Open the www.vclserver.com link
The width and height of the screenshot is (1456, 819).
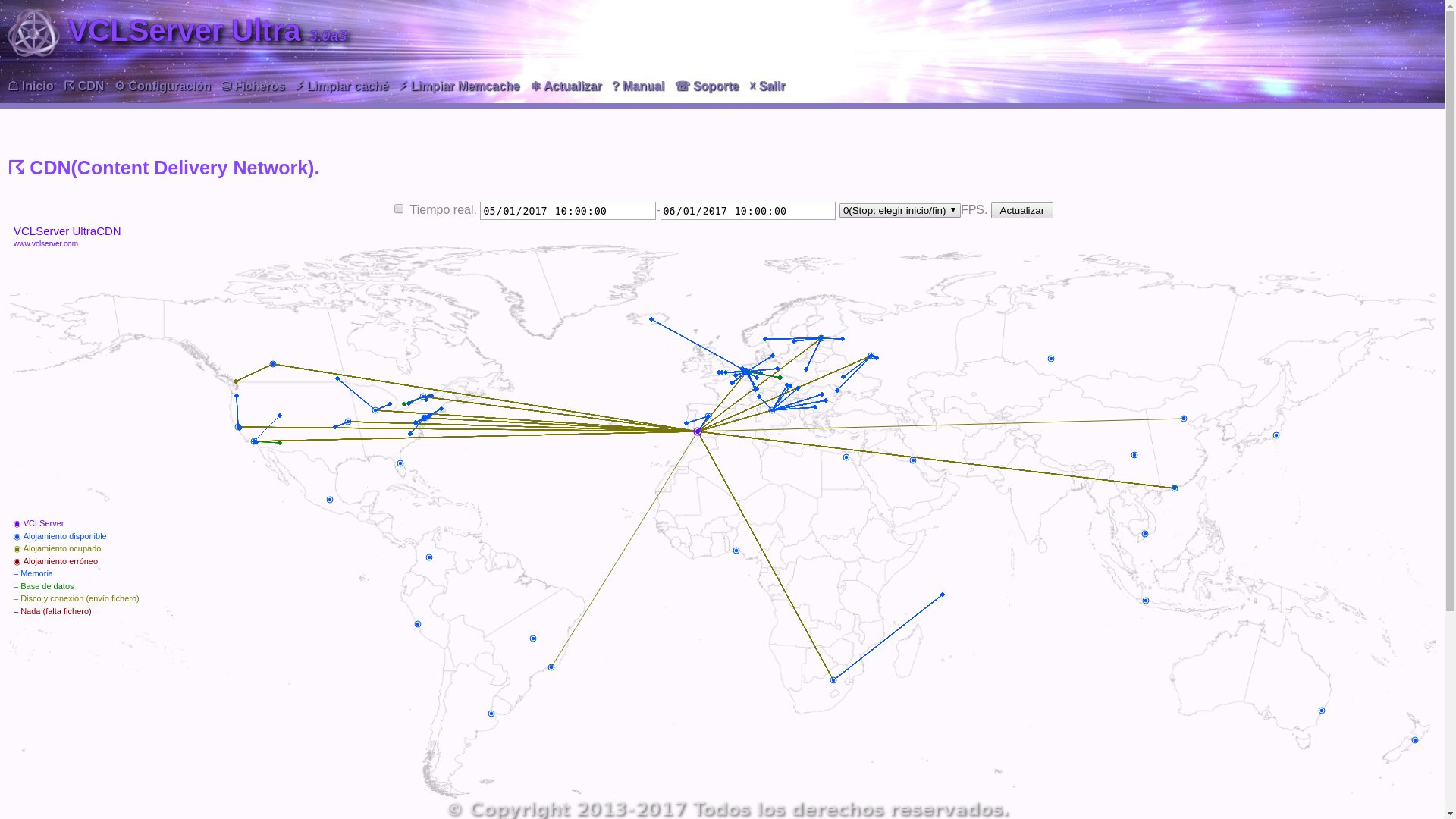point(45,244)
